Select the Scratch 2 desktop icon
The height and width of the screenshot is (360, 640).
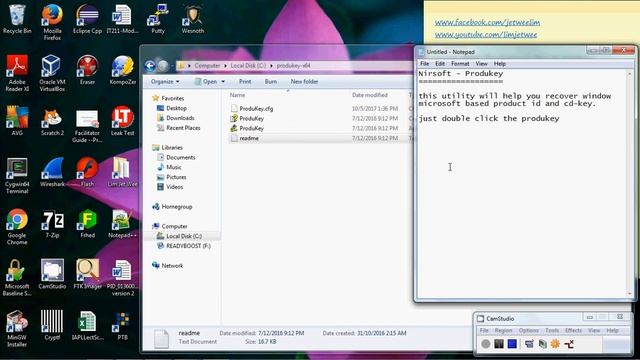pos(52,121)
